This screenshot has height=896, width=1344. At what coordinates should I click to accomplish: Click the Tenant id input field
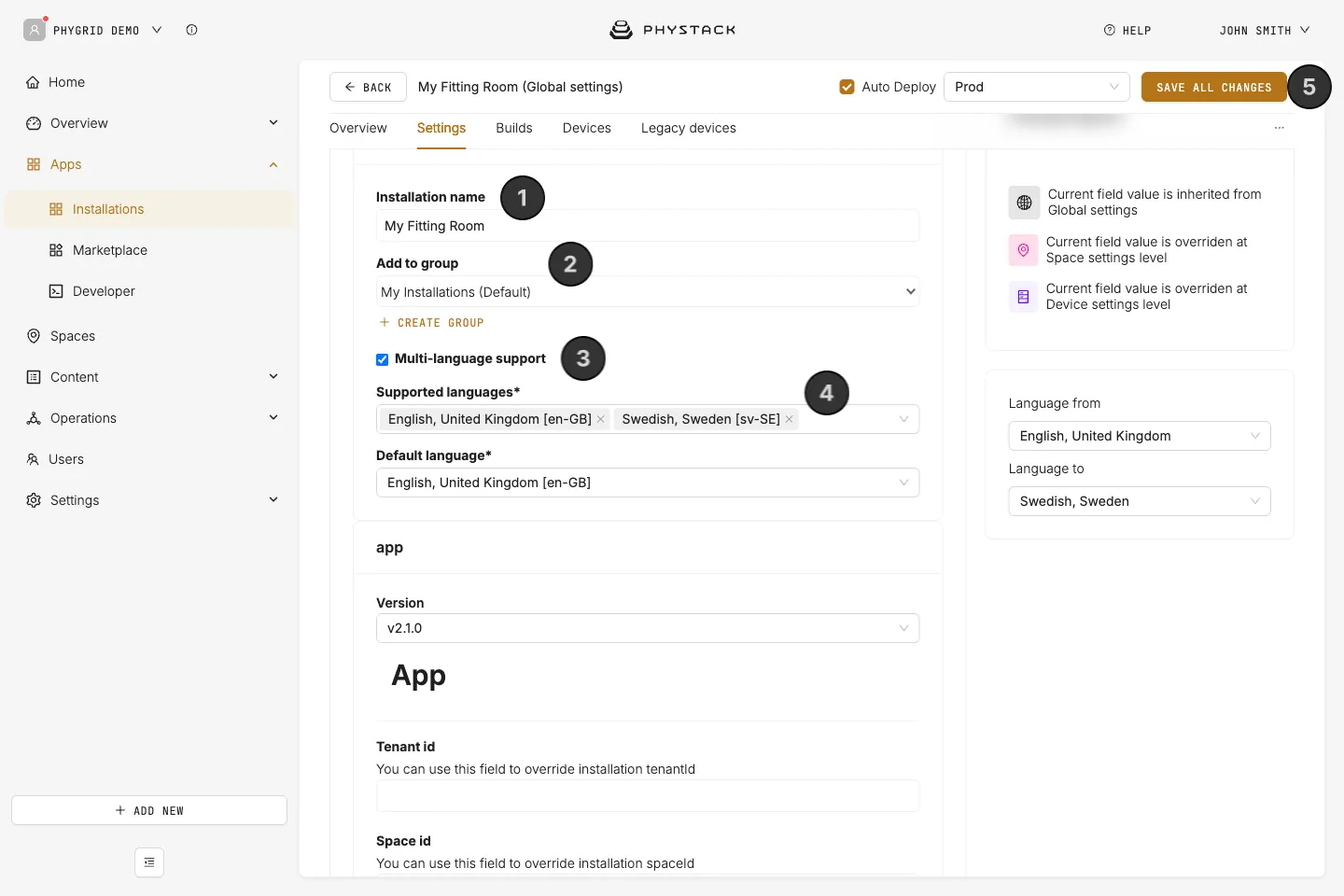648,796
